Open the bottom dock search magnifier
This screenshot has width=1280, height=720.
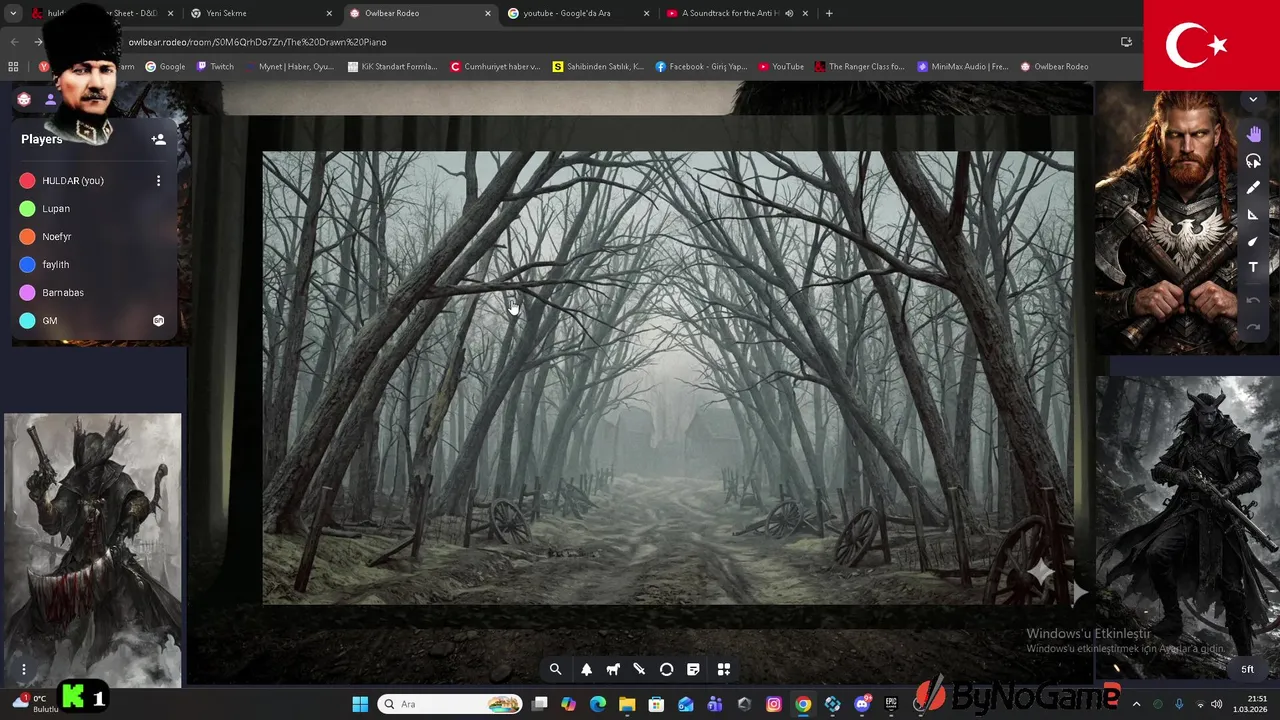tap(556, 670)
